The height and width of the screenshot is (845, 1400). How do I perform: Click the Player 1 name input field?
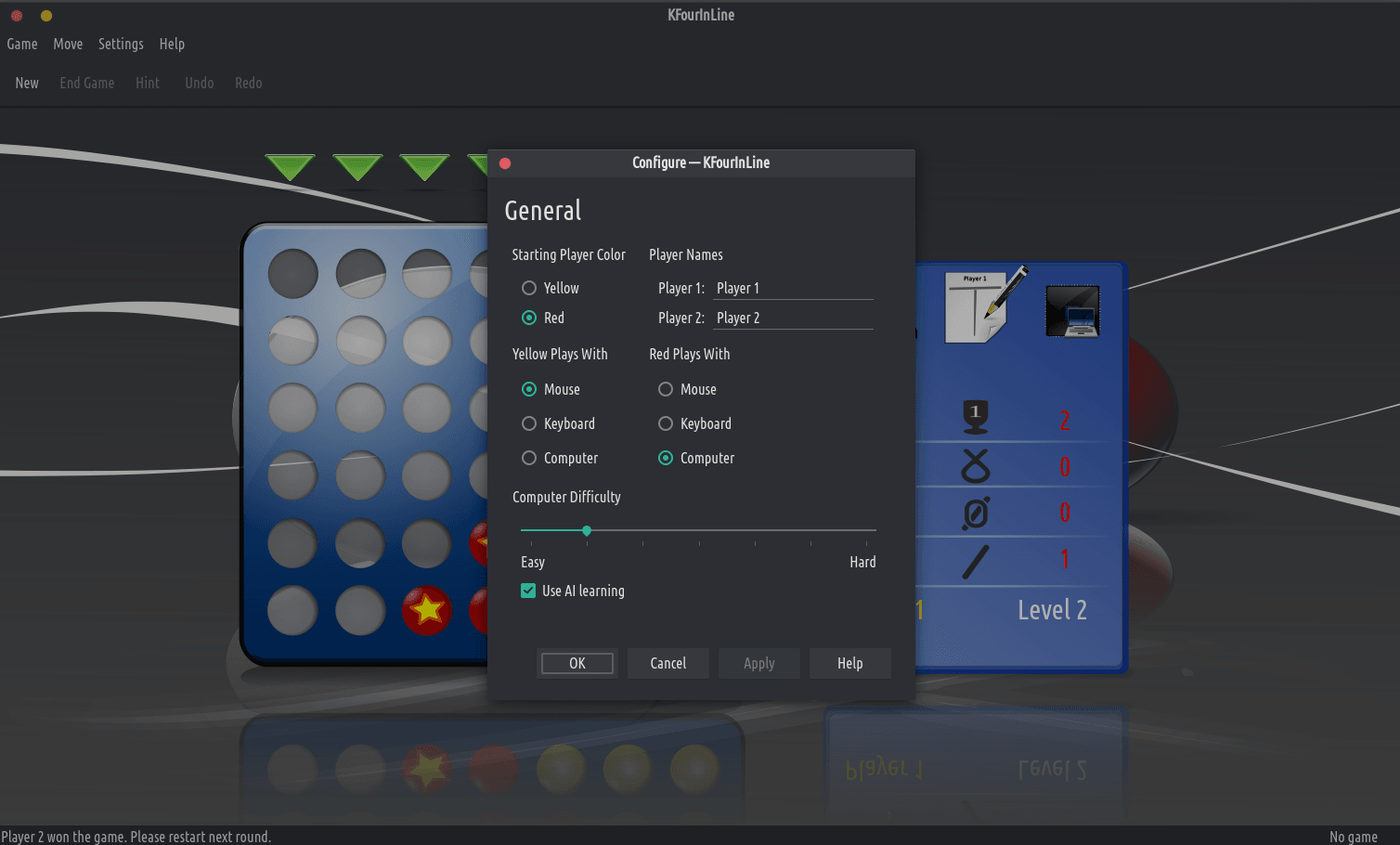[793, 288]
